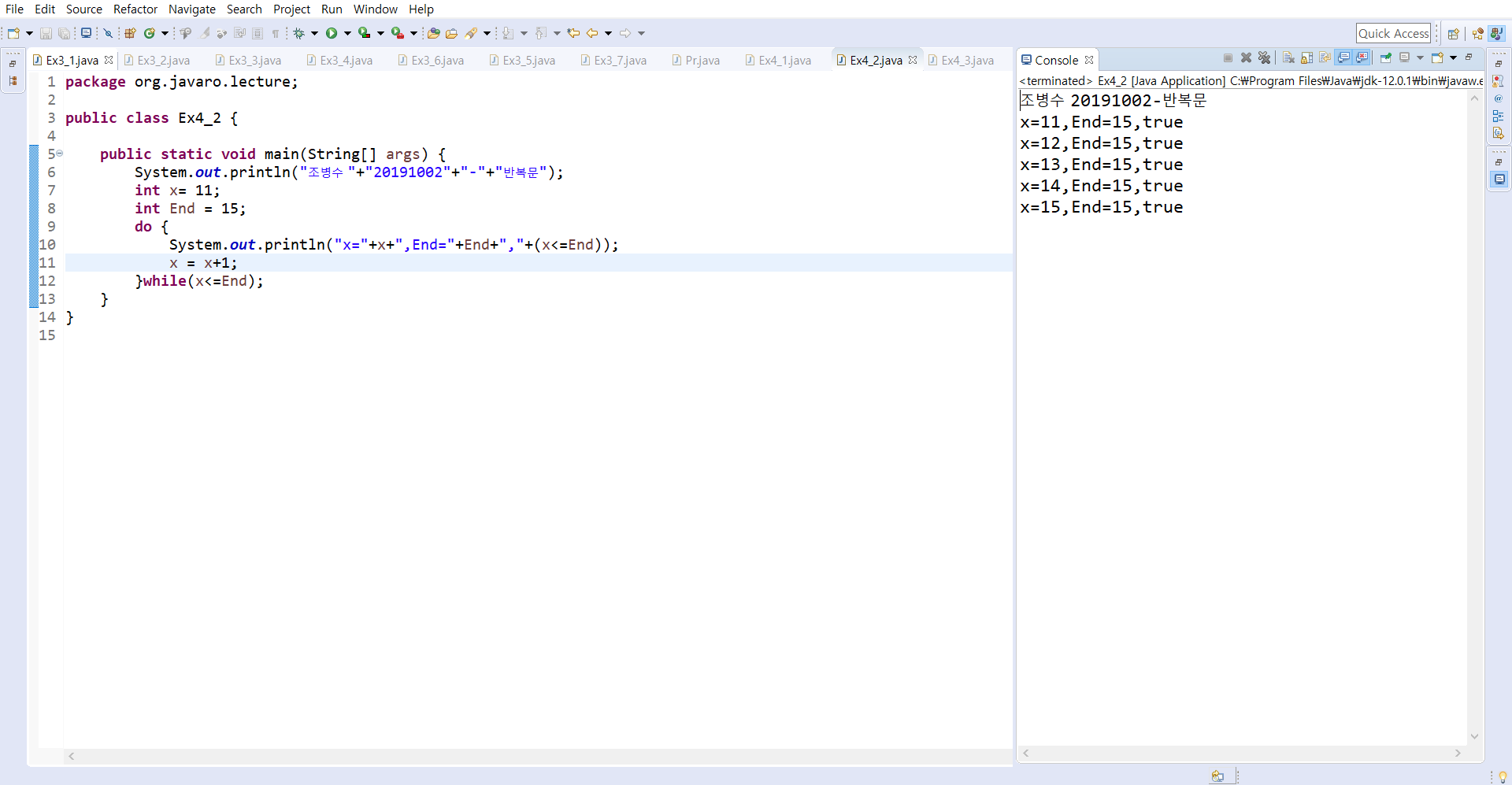
Task: Toggle Block Selection mode icon
Action: tap(258, 33)
